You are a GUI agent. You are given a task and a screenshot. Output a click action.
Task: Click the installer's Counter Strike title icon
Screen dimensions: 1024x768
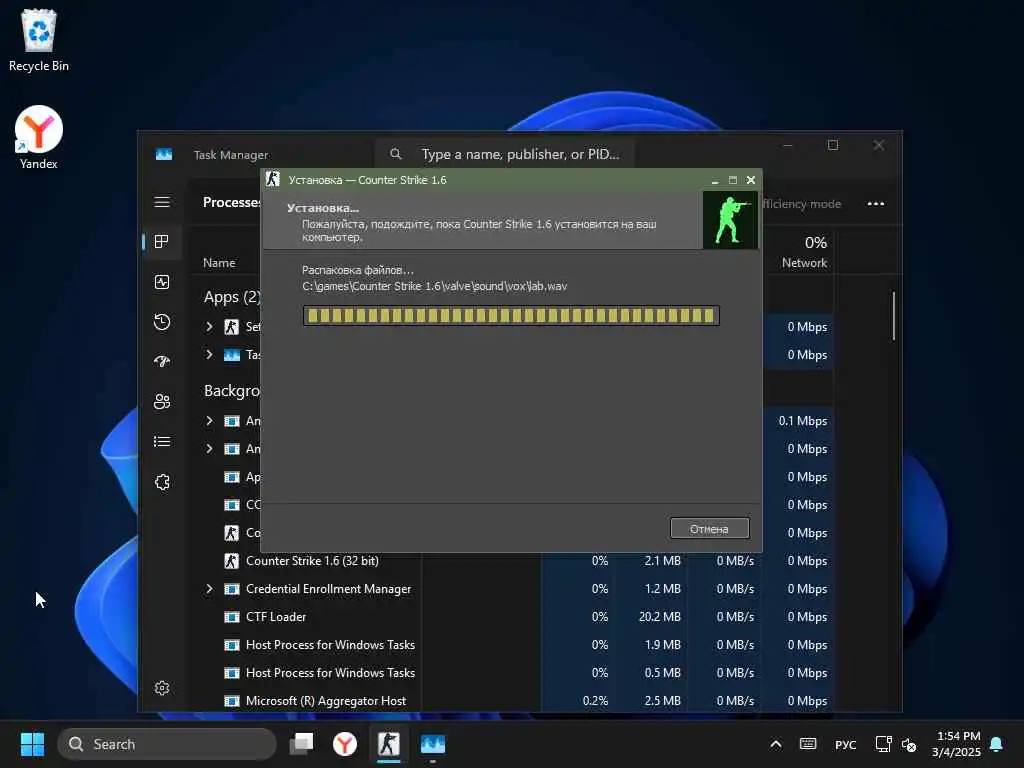(273, 179)
